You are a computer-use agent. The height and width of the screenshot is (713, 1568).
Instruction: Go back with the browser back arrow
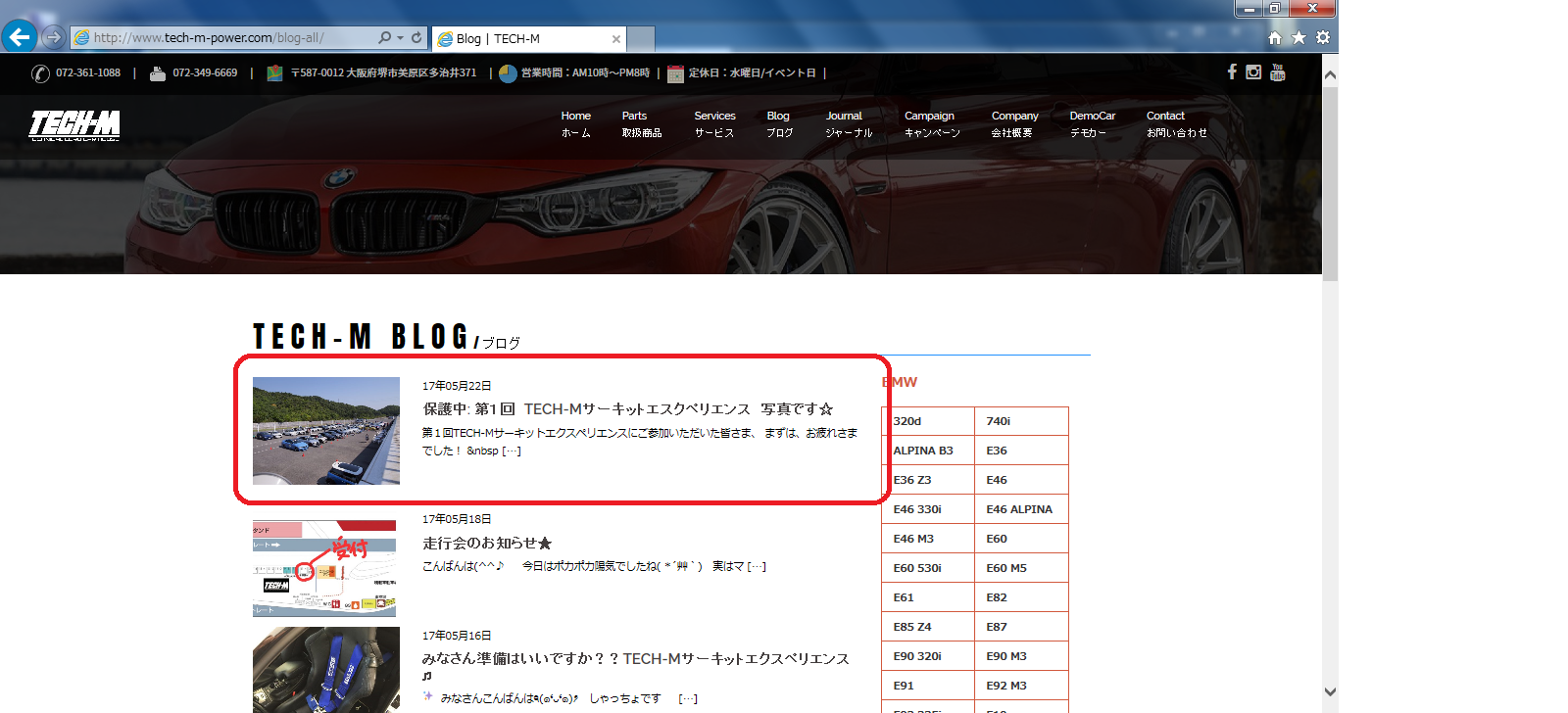pos(20,37)
